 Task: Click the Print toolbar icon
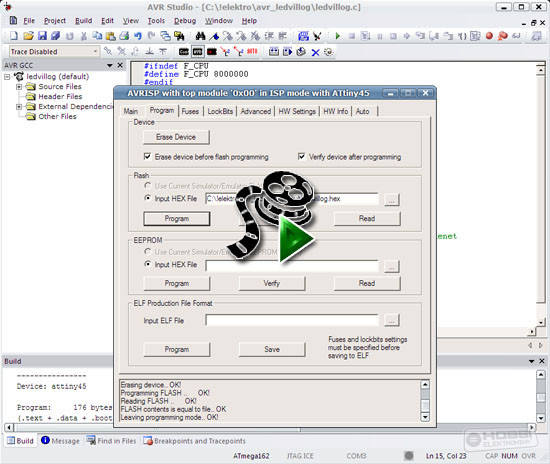pyautogui.click(x=124, y=35)
